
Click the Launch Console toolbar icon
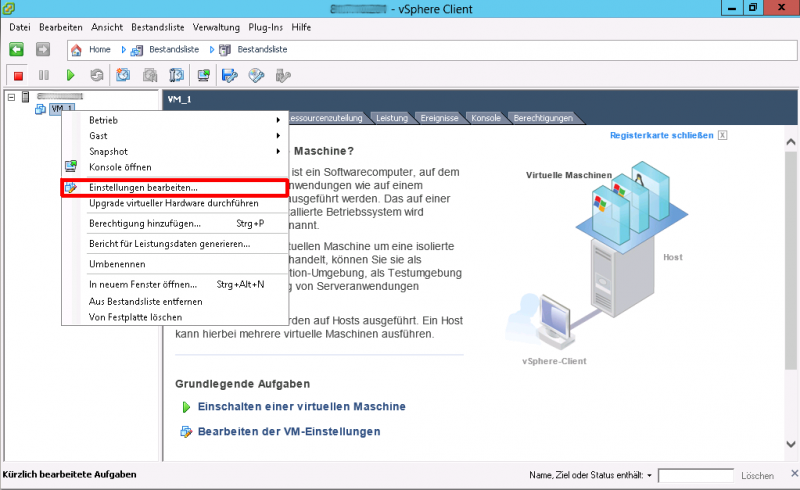[204, 76]
